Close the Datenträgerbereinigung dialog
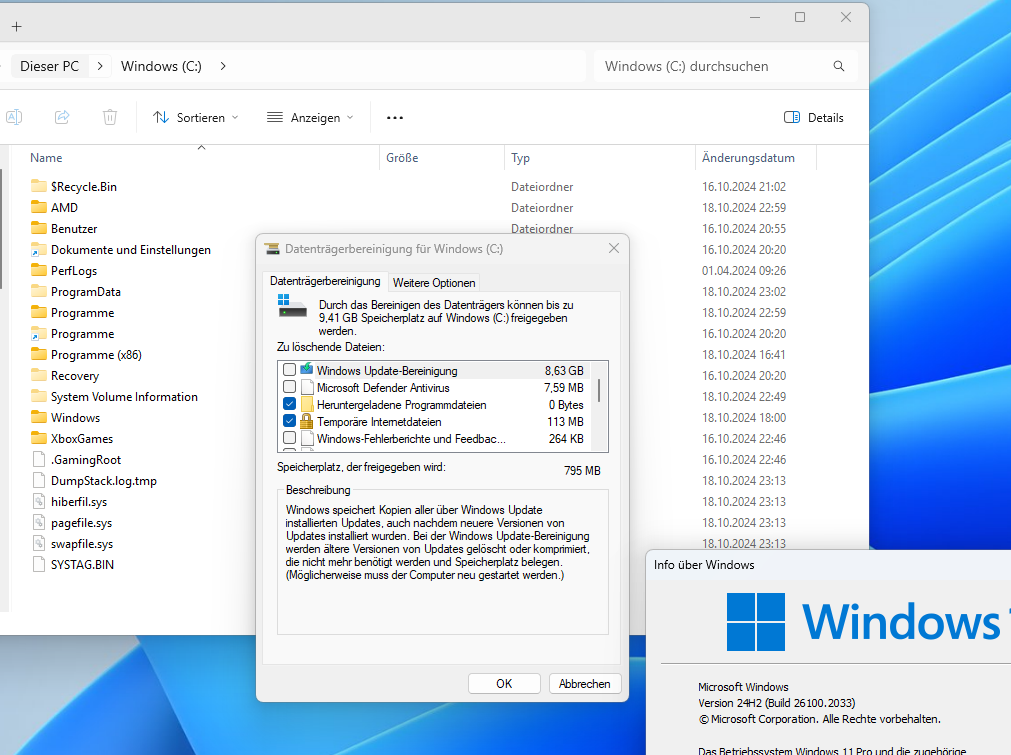This screenshot has height=755, width=1011. (x=614, y=248)
